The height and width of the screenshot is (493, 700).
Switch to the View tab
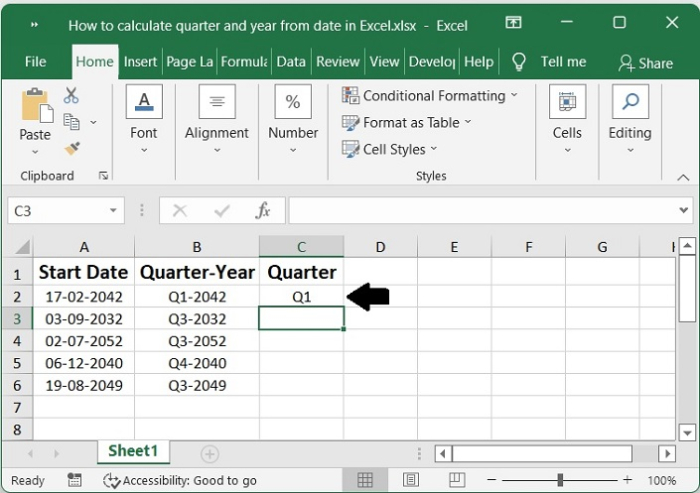[384, 62]
